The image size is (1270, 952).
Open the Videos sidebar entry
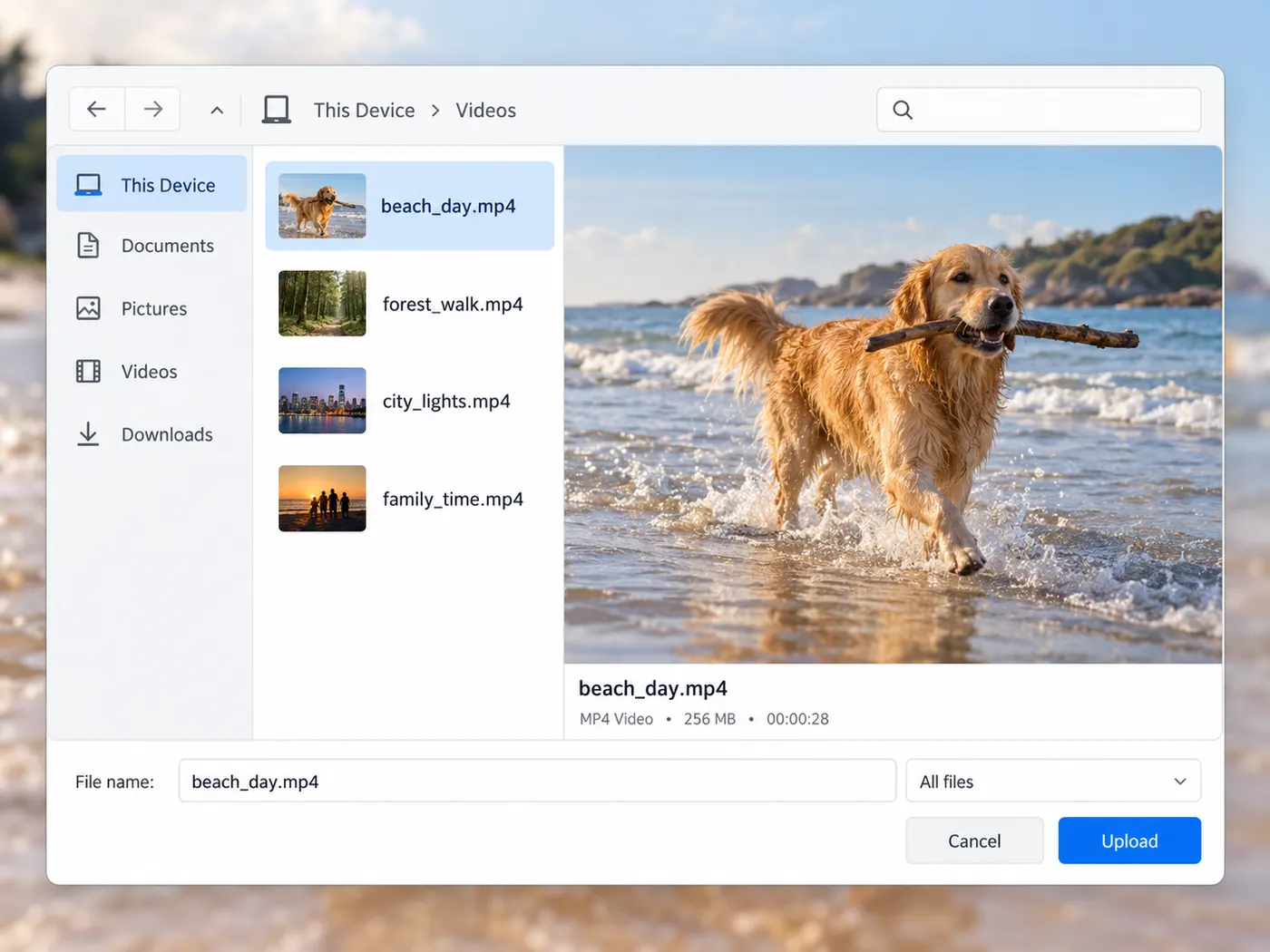pyautogui.click(x=151, y=371)
